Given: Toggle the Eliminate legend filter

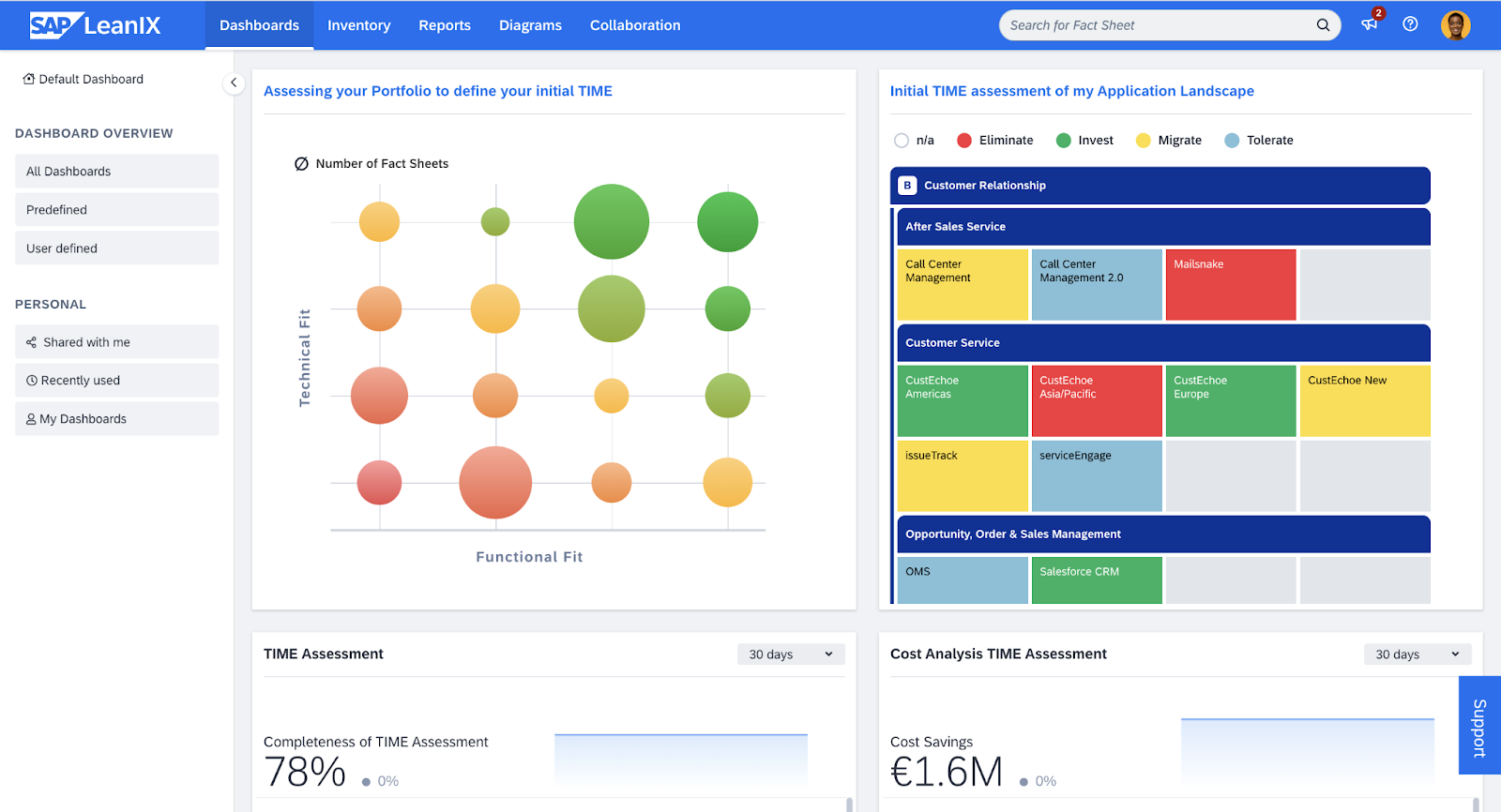Looking at the screenshot, I should coord(995,141).
